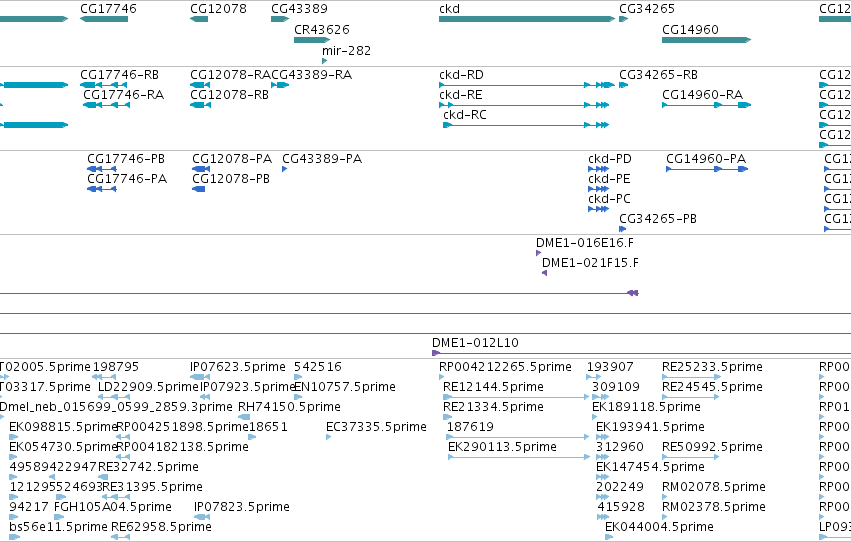Click the CG12078-RB transcript
Viewport: 851px width, 542px height.
coord(200,105)
